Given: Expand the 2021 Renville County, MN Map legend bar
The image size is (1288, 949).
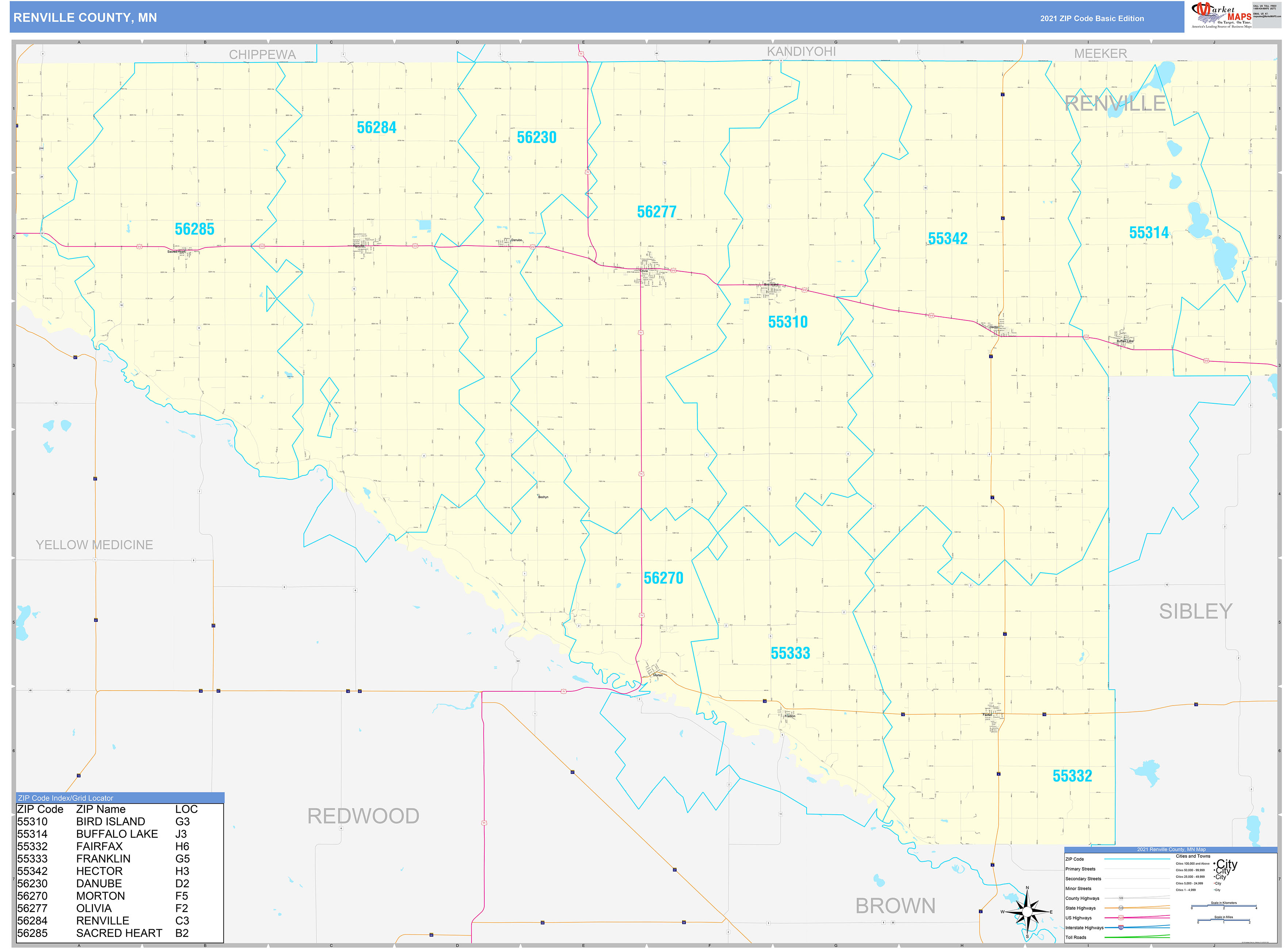Looking at the screenshot, I should pyautogui.click(x=1172, y=849).
